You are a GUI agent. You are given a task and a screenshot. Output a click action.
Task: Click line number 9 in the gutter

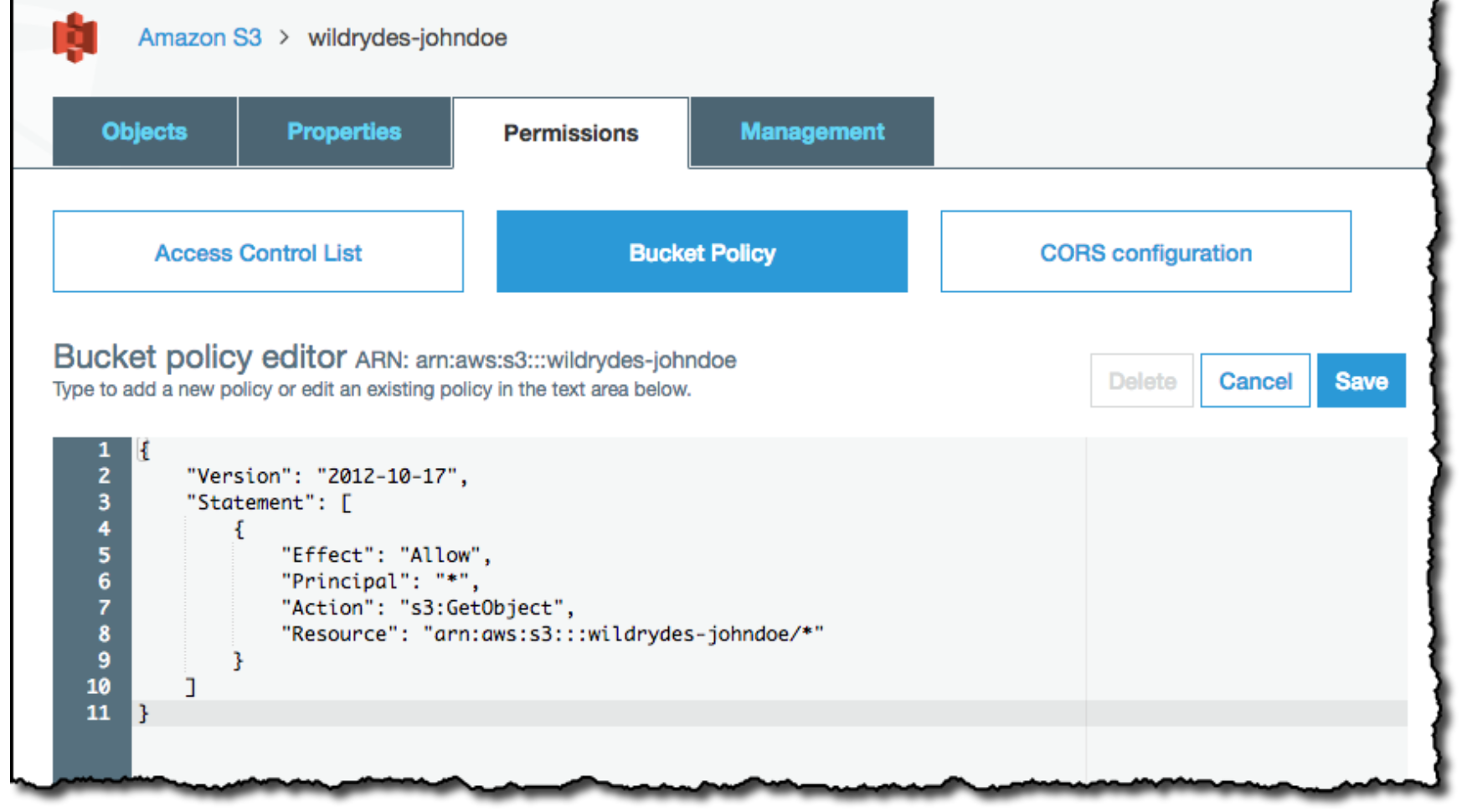coord(104,660)
